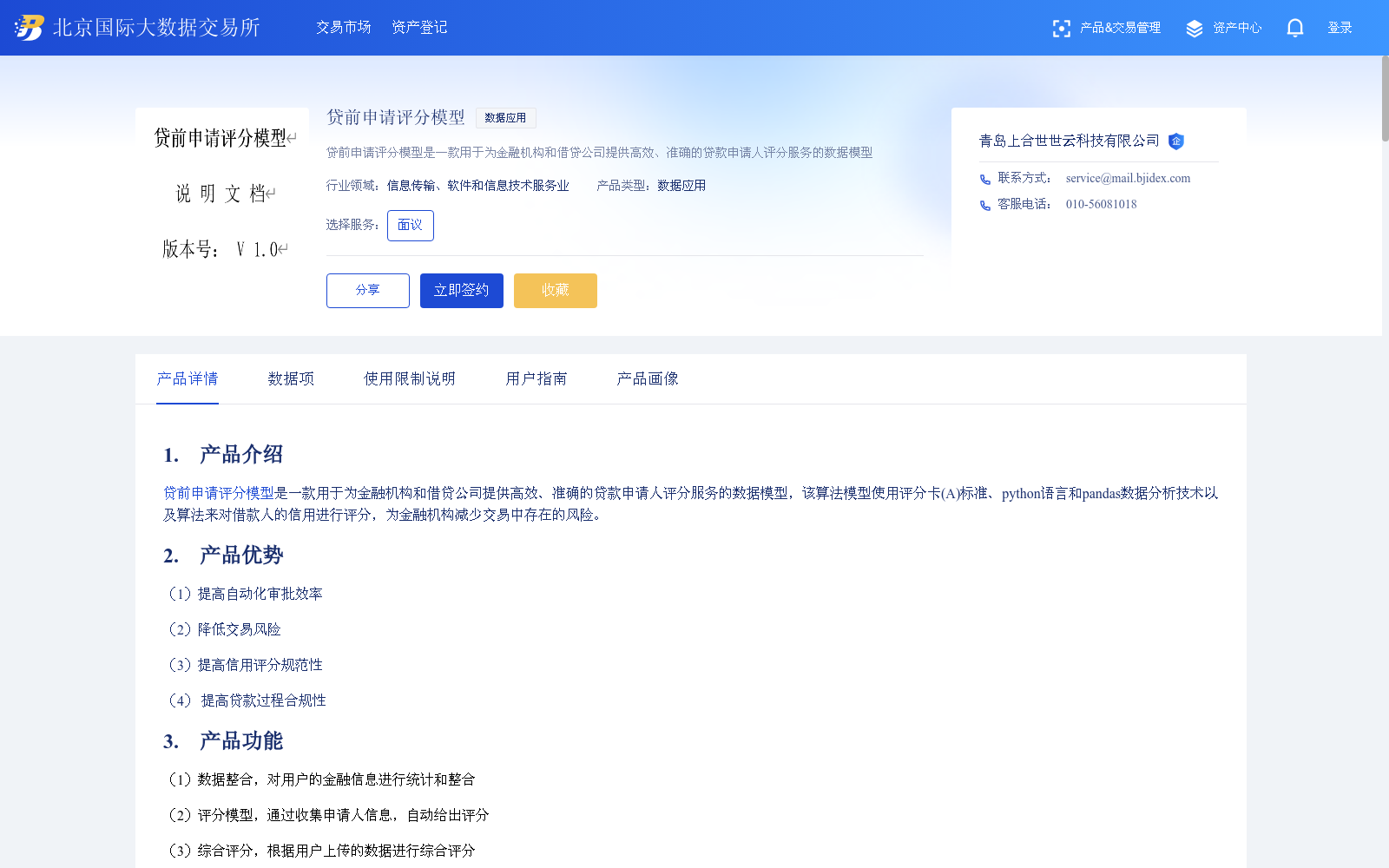Switch to the 数据项 tab
The height and width of the screenshot is (868, 1389).
(x=291, y=378)
